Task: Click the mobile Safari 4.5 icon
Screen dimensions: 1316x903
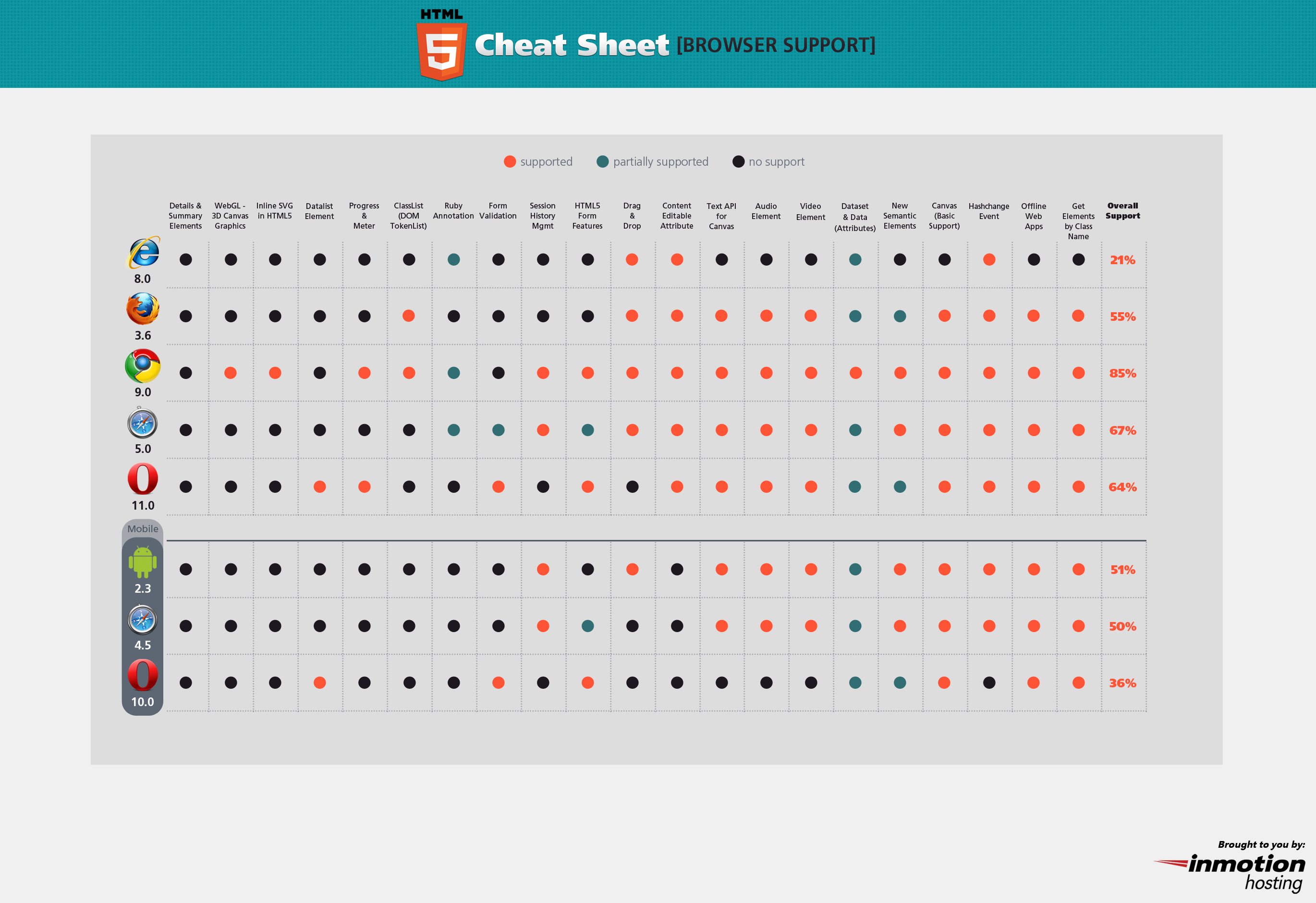Action: [142, 619]
